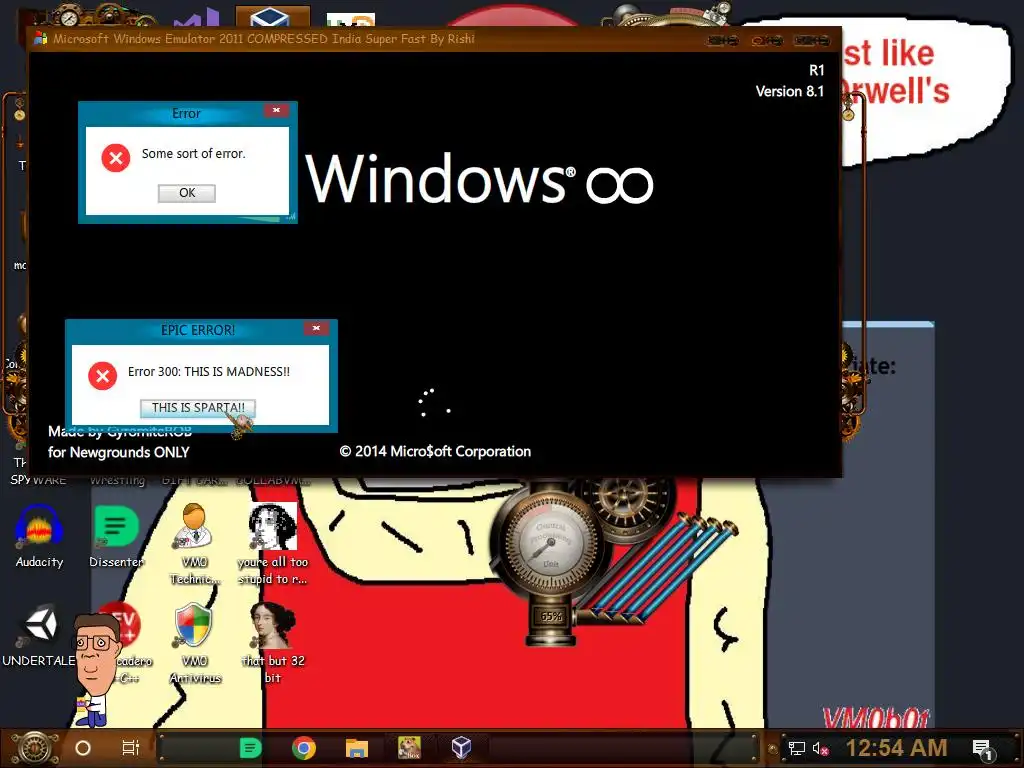This screenshot has height=768, width=1024.
Task: Click '© 2014 Micro$oft Corporation' text
Action: [435, 451]
